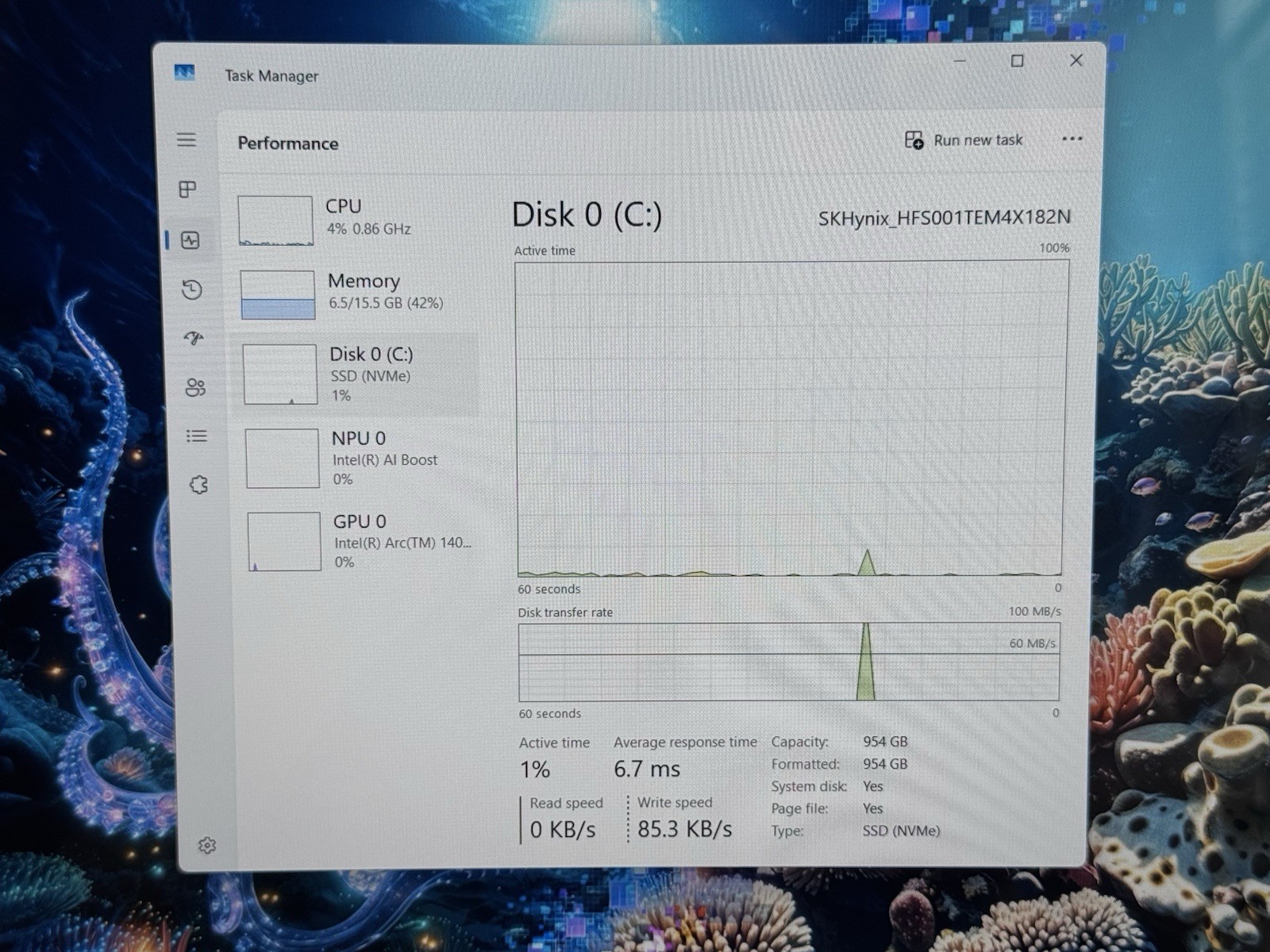Screen dimensions: 1270x952
Task: Click the 85.3 KB/s write speed value
Action: (x=685, y=829)
